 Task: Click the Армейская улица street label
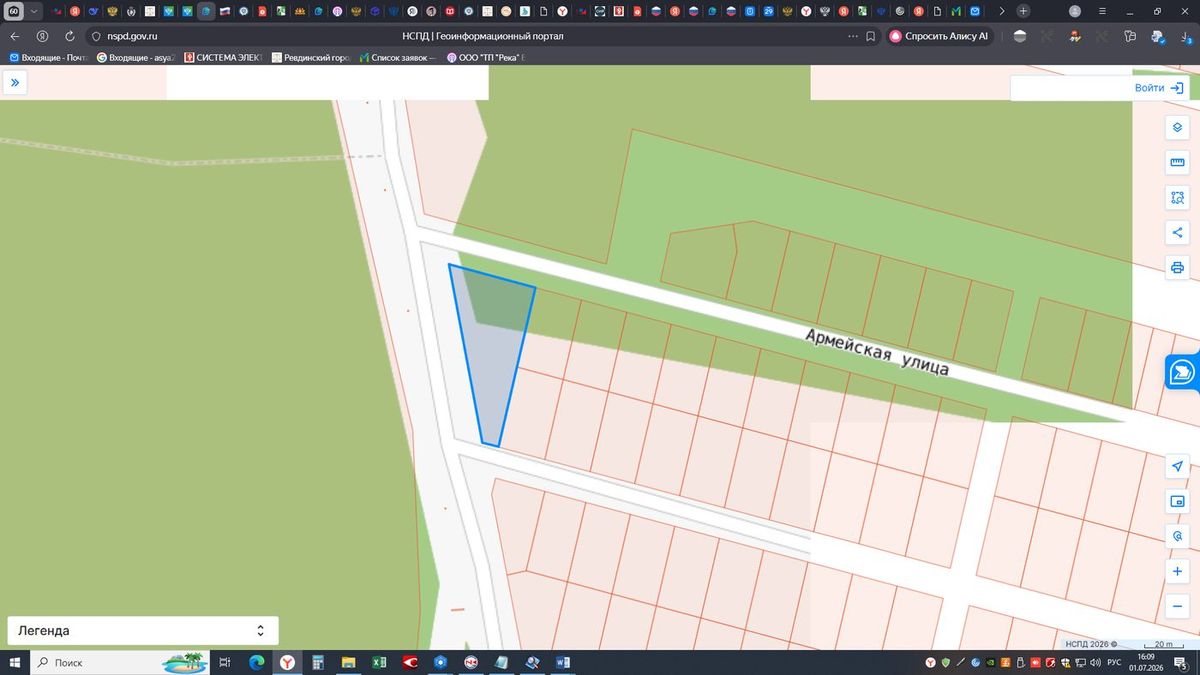click(x=877, y=352)
